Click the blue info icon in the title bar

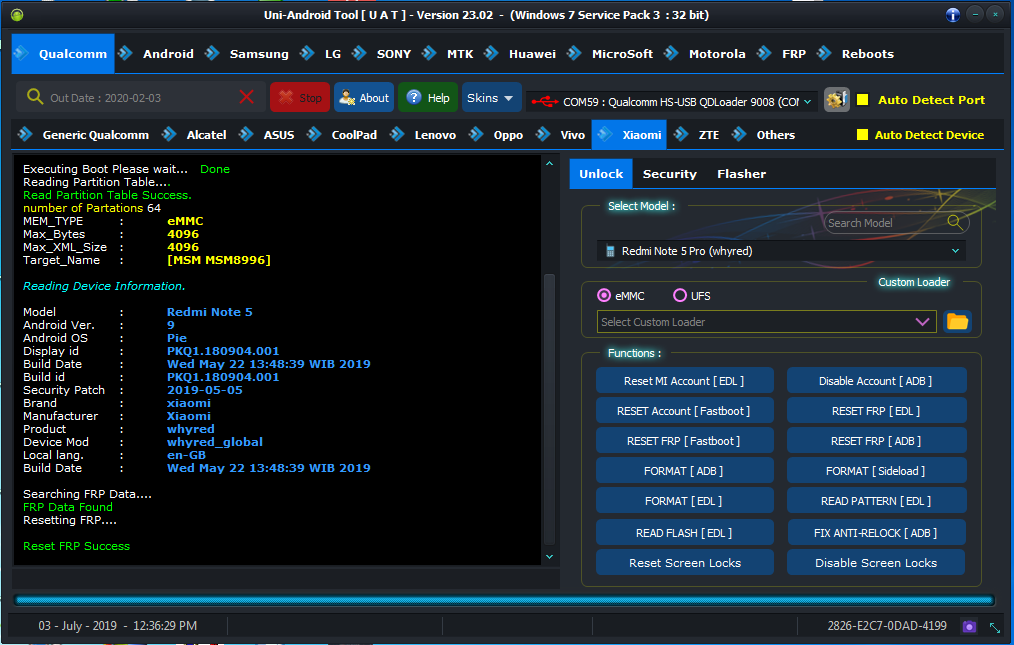click(953, 15)
